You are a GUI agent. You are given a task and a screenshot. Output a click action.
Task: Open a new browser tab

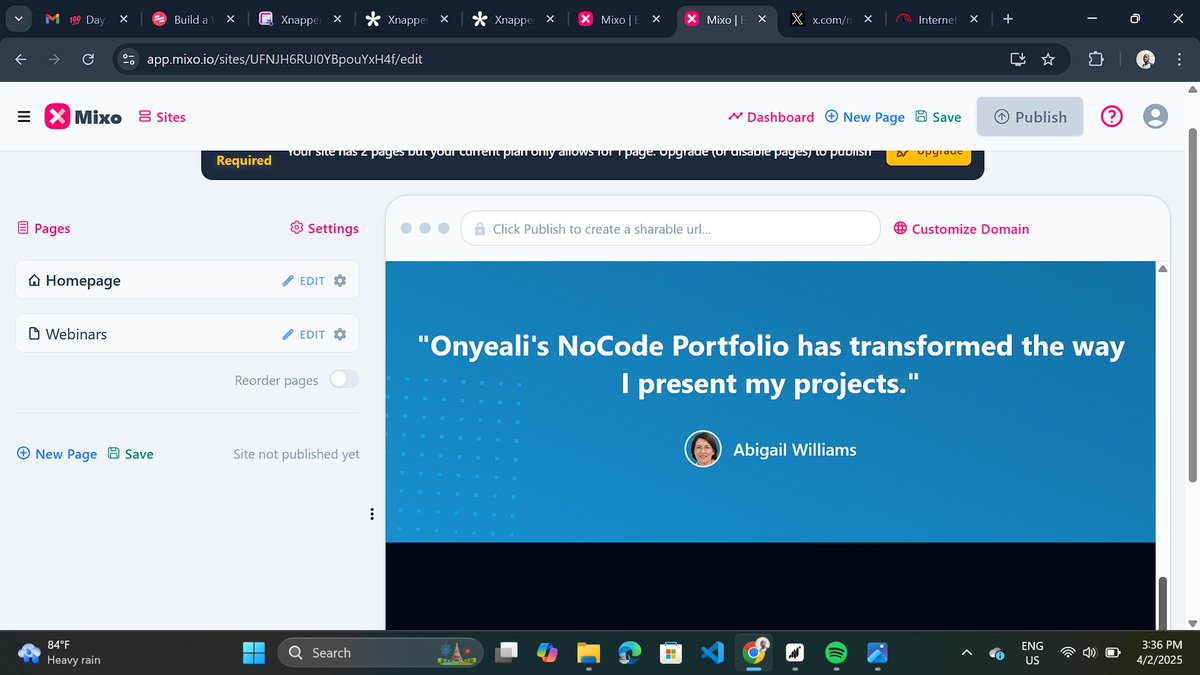(1007, 19)
